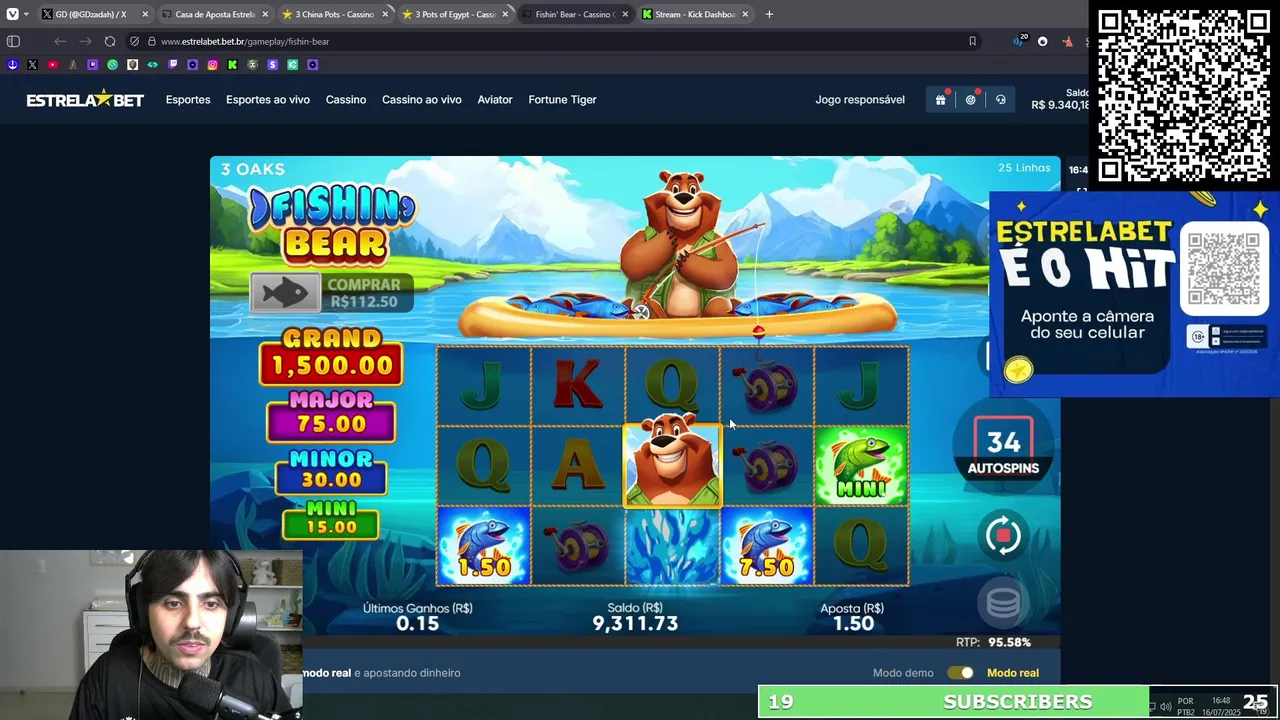
Task: Close the 3 China Pots tab
Action: (x=385, y=14)
